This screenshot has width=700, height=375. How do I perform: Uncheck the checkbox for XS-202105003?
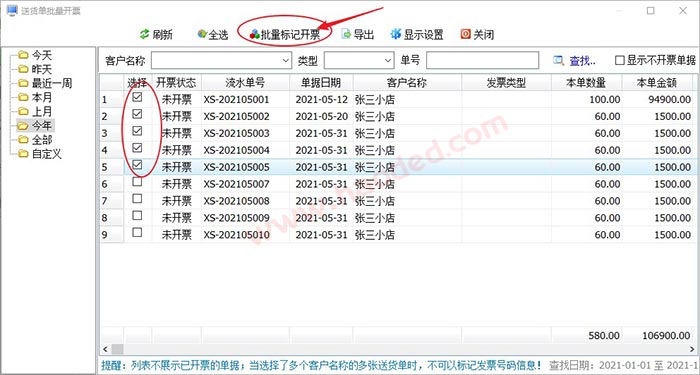[x=138, y=131]
